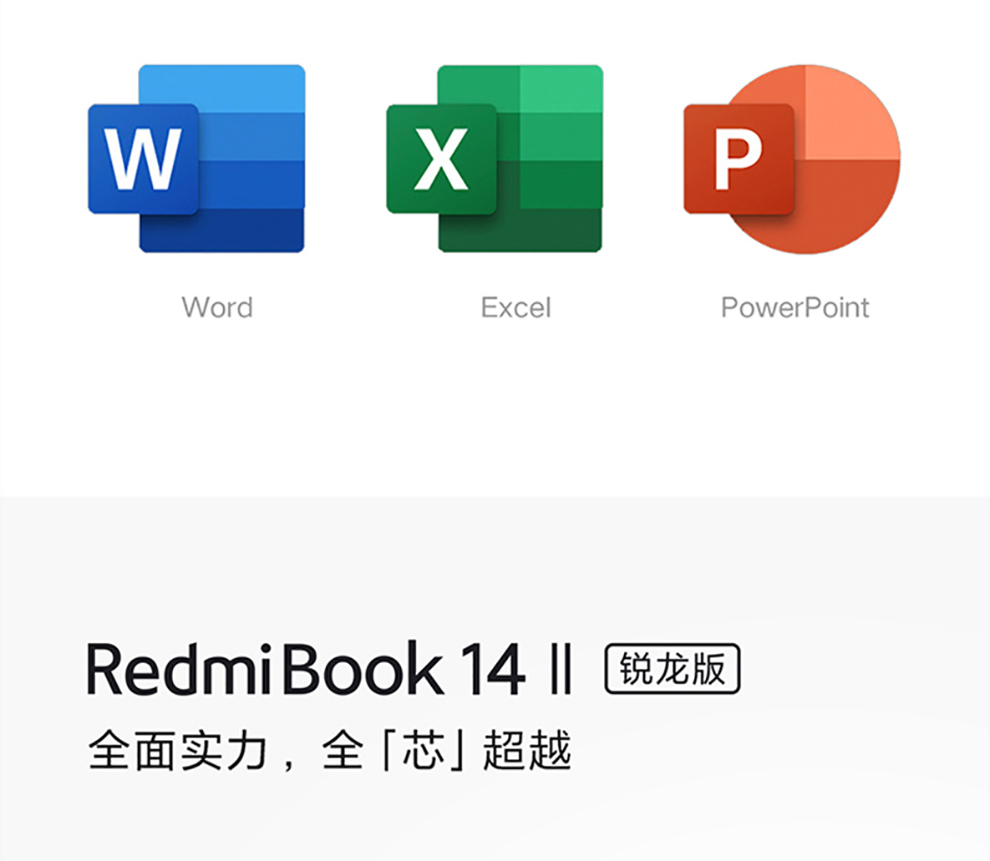Click the Microsoft PowerPoint icon
The height and width of the screenshot is (861, 990).
pyautogui.click(x=792, y=159)
